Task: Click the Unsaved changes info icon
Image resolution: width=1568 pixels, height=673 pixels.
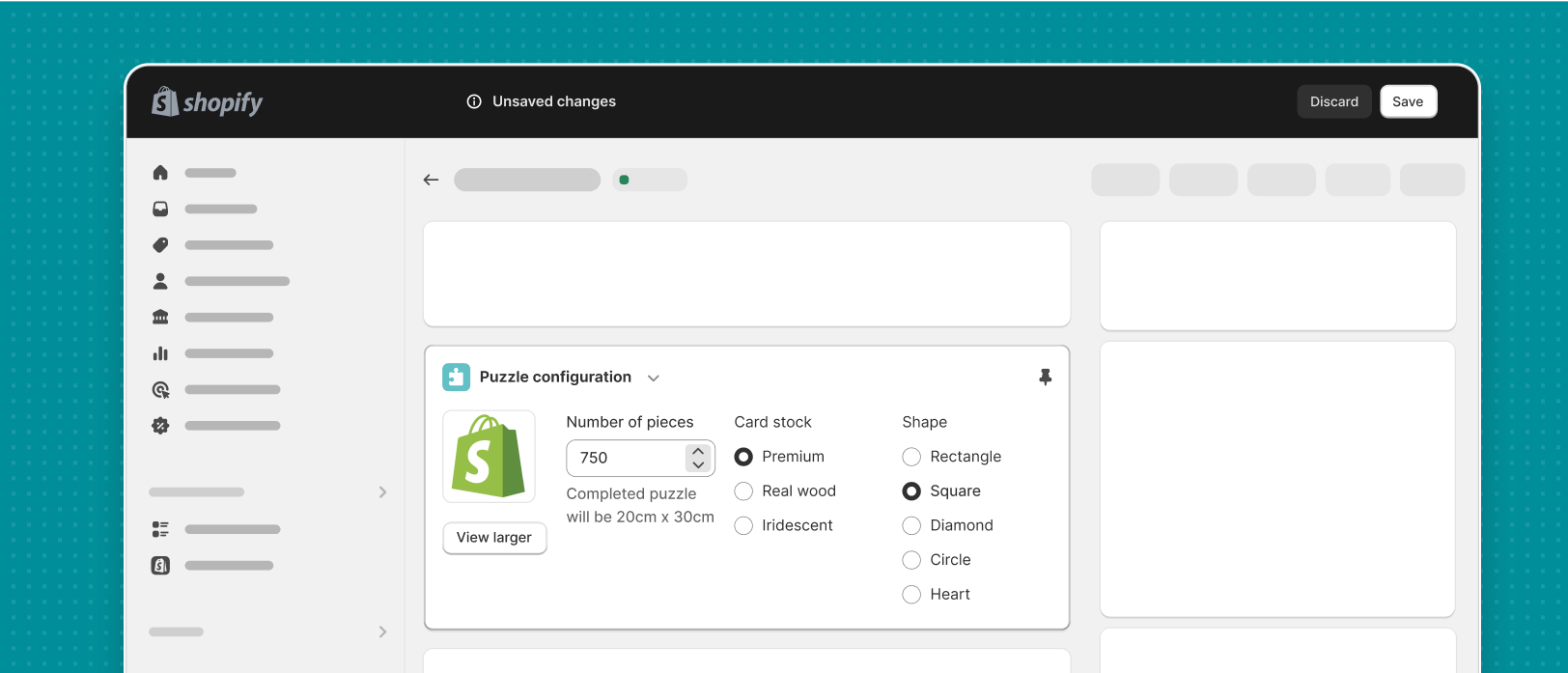Action: (x=474, y=101)
